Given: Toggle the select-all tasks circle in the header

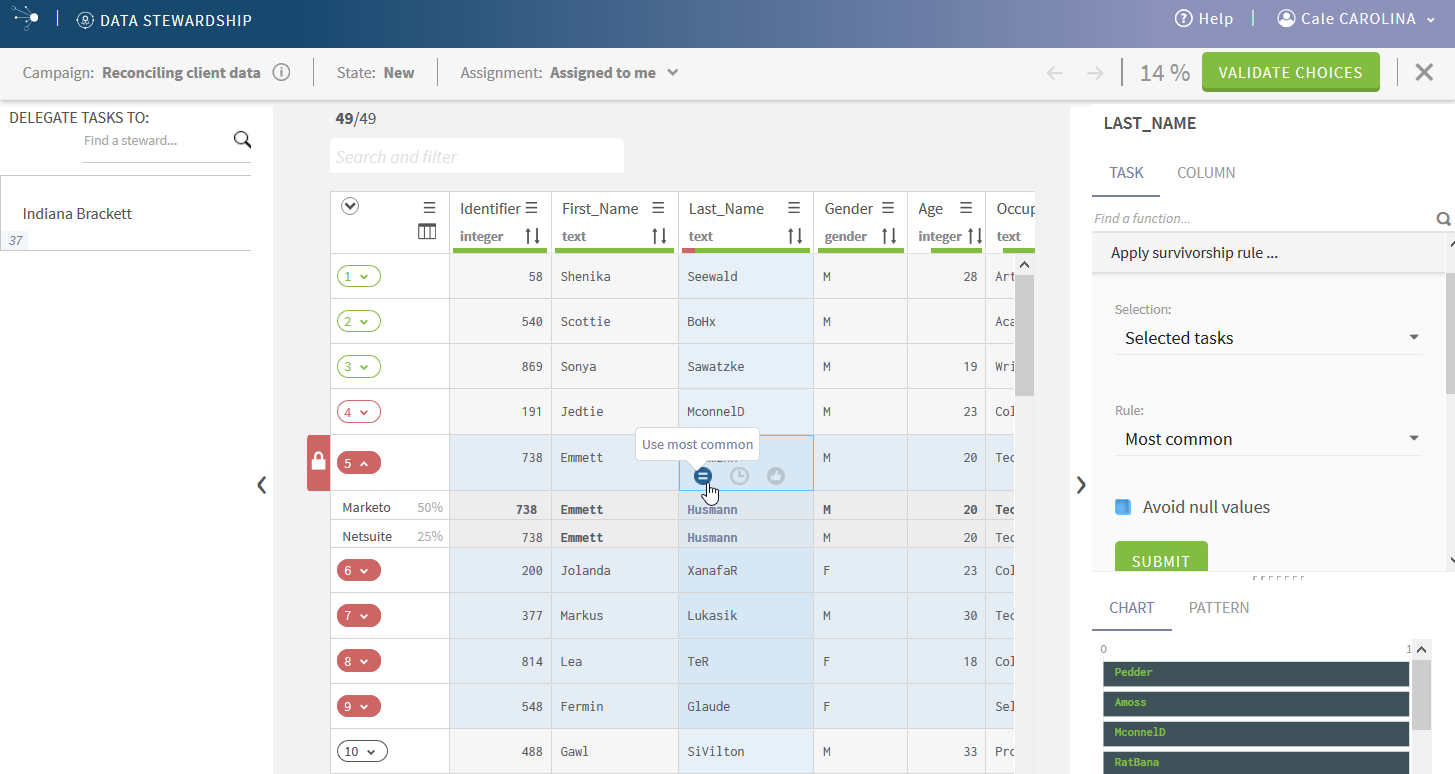Looking at the screenshot, I should pos(349,206).
